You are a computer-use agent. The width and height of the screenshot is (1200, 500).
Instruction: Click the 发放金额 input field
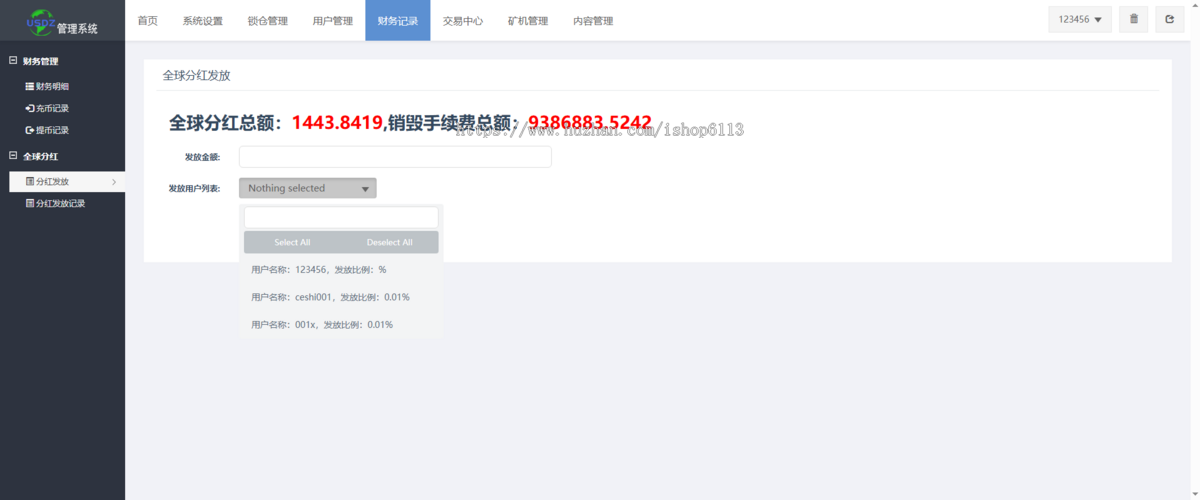click(395, 157)
